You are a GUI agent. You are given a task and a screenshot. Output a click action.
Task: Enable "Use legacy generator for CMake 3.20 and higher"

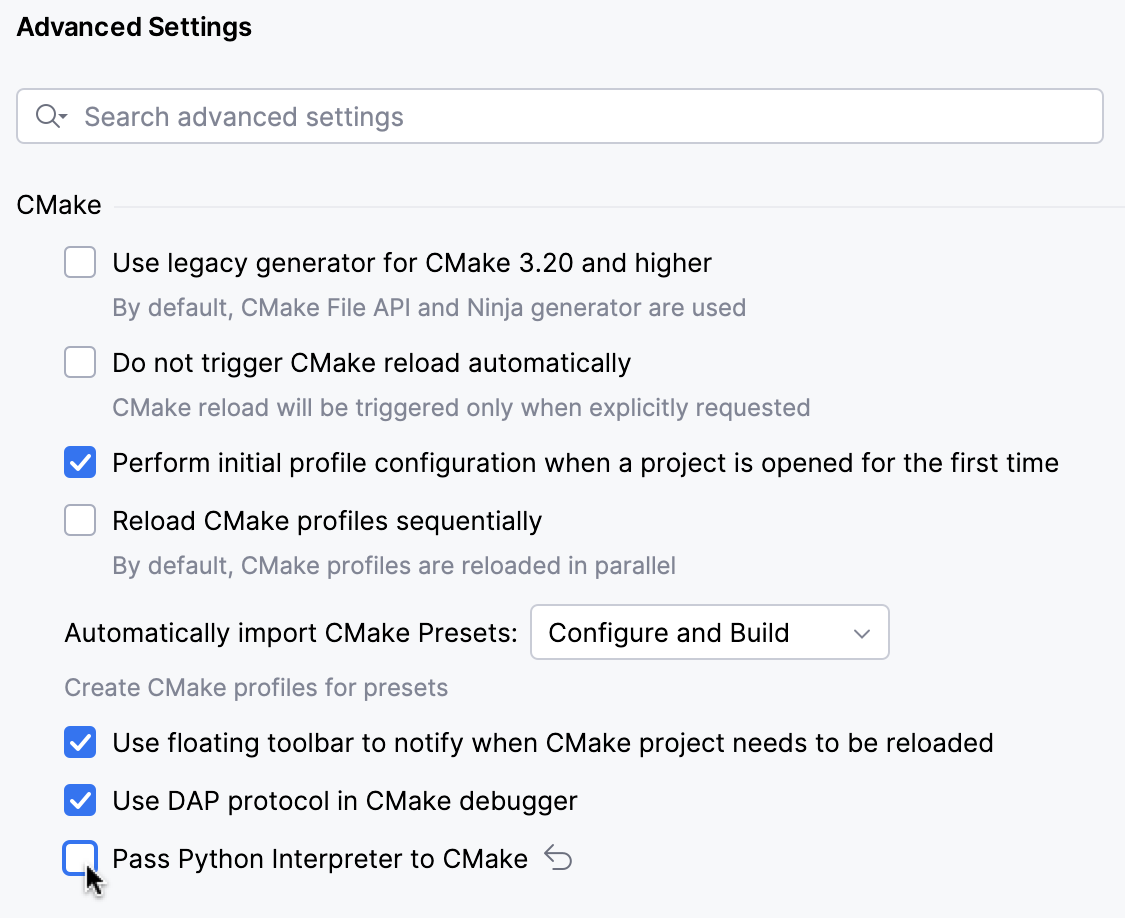coord(80,262)
